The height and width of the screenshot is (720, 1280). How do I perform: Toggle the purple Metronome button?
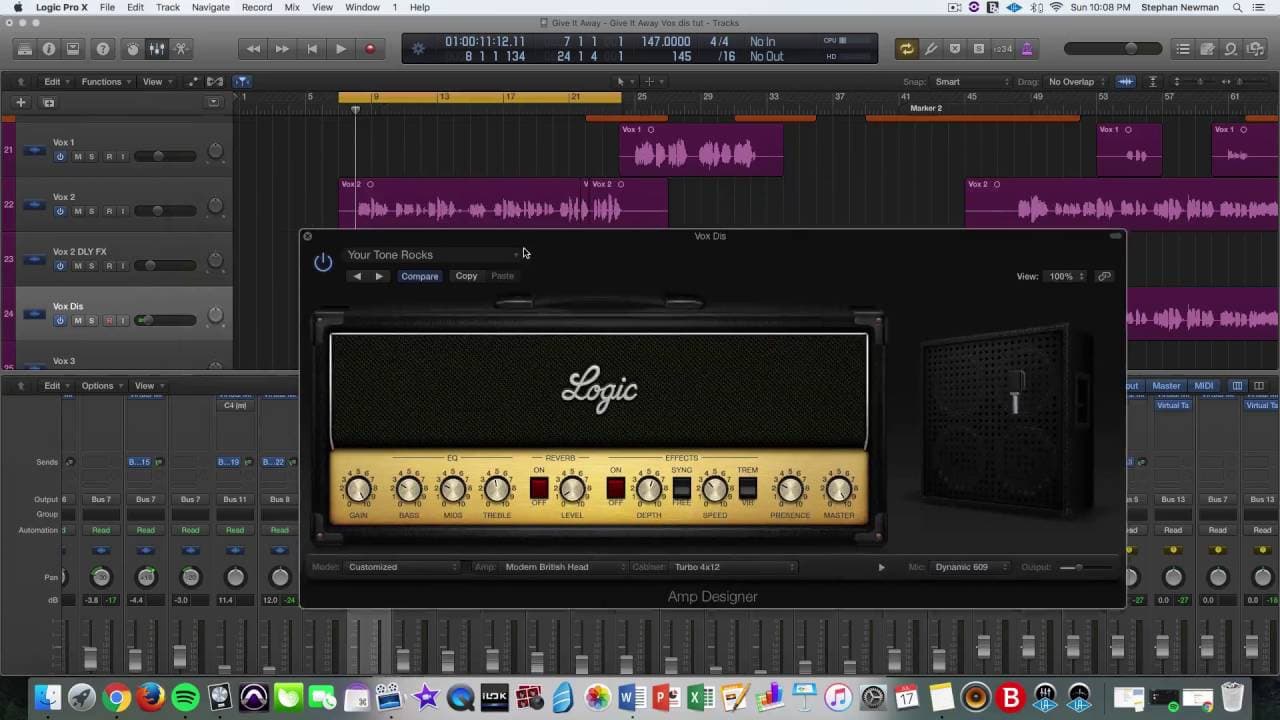[x=1027, y=48]
